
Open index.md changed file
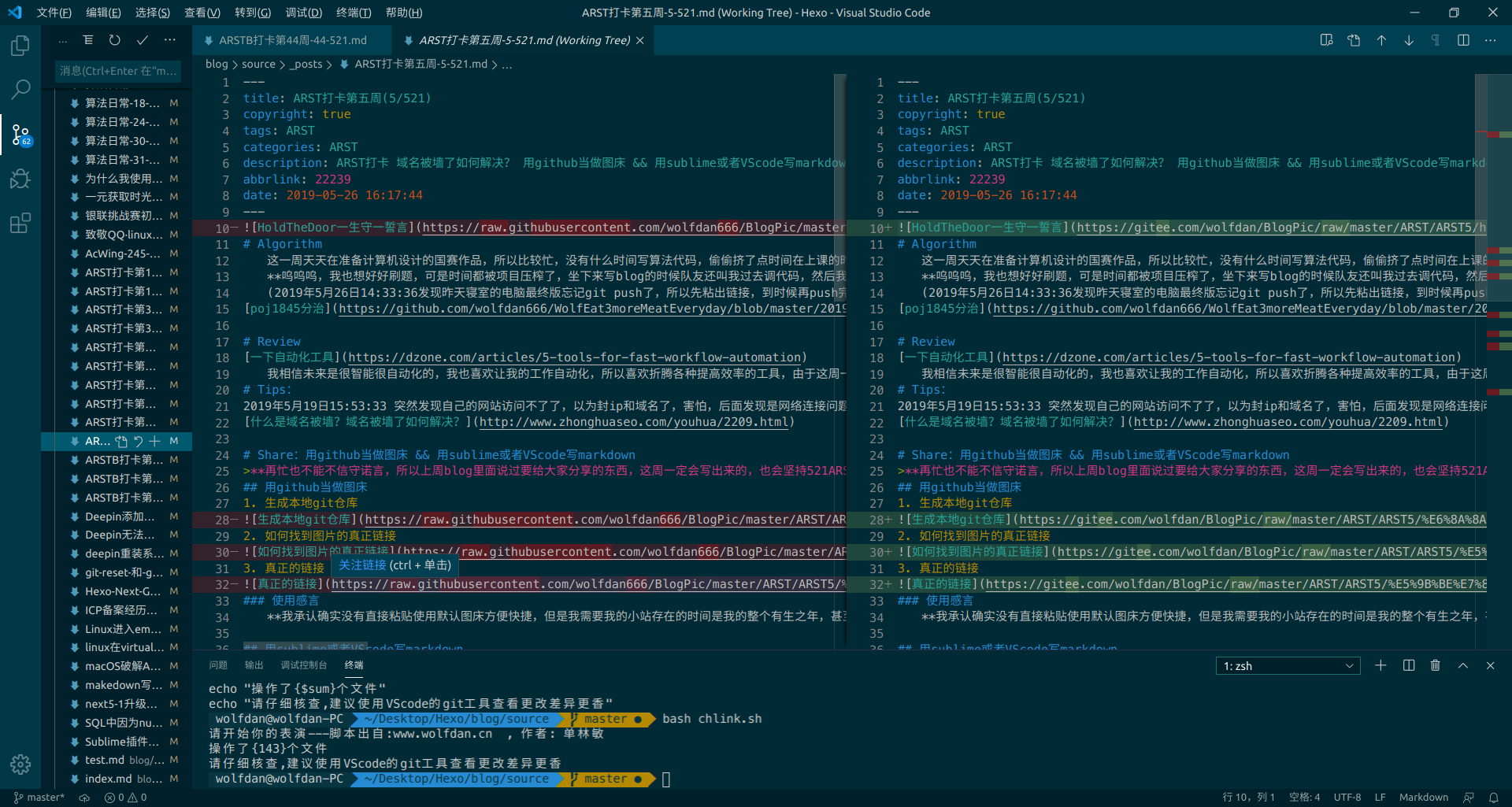(x=117, y=779)
